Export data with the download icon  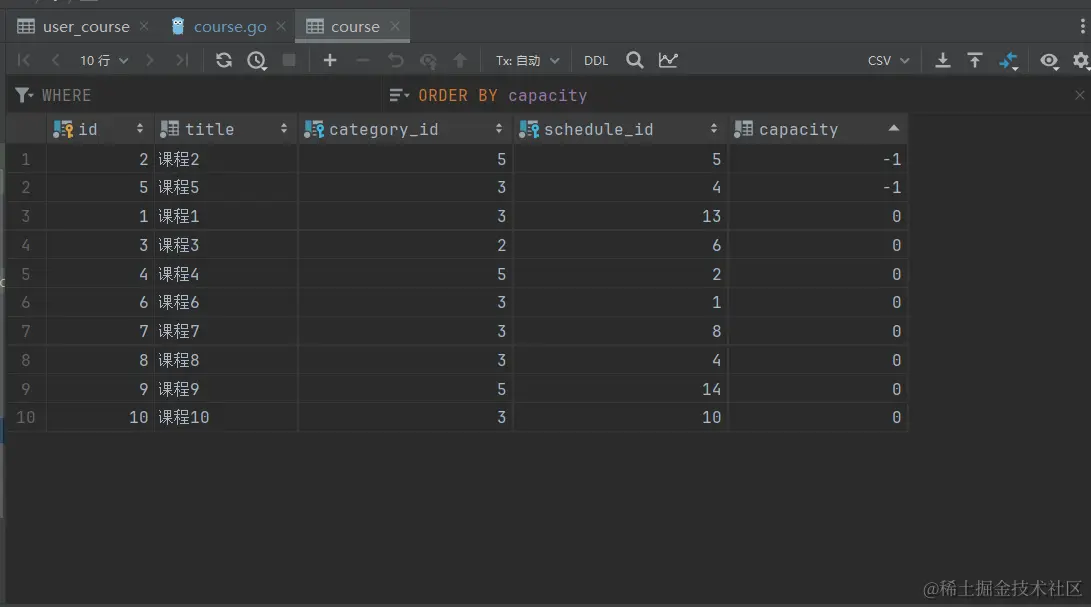point(943,61)
